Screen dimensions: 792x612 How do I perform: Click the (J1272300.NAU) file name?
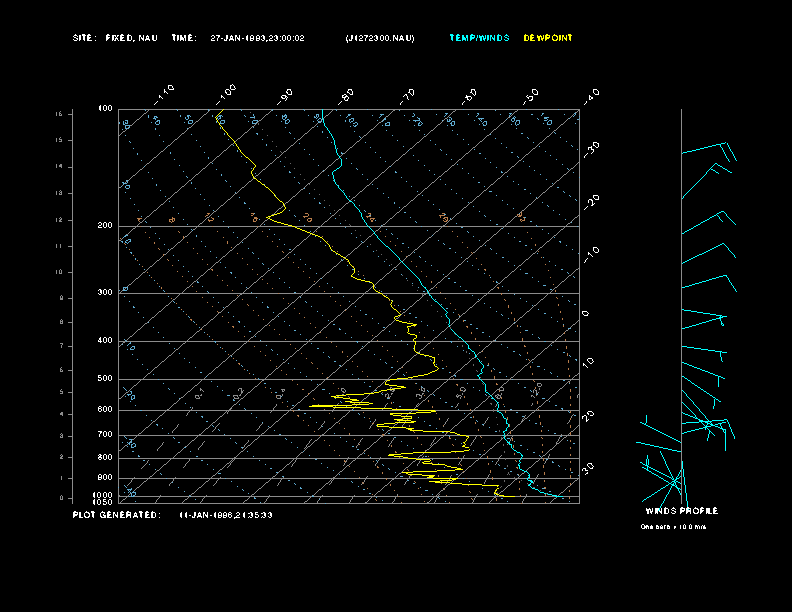coord(379,38)
